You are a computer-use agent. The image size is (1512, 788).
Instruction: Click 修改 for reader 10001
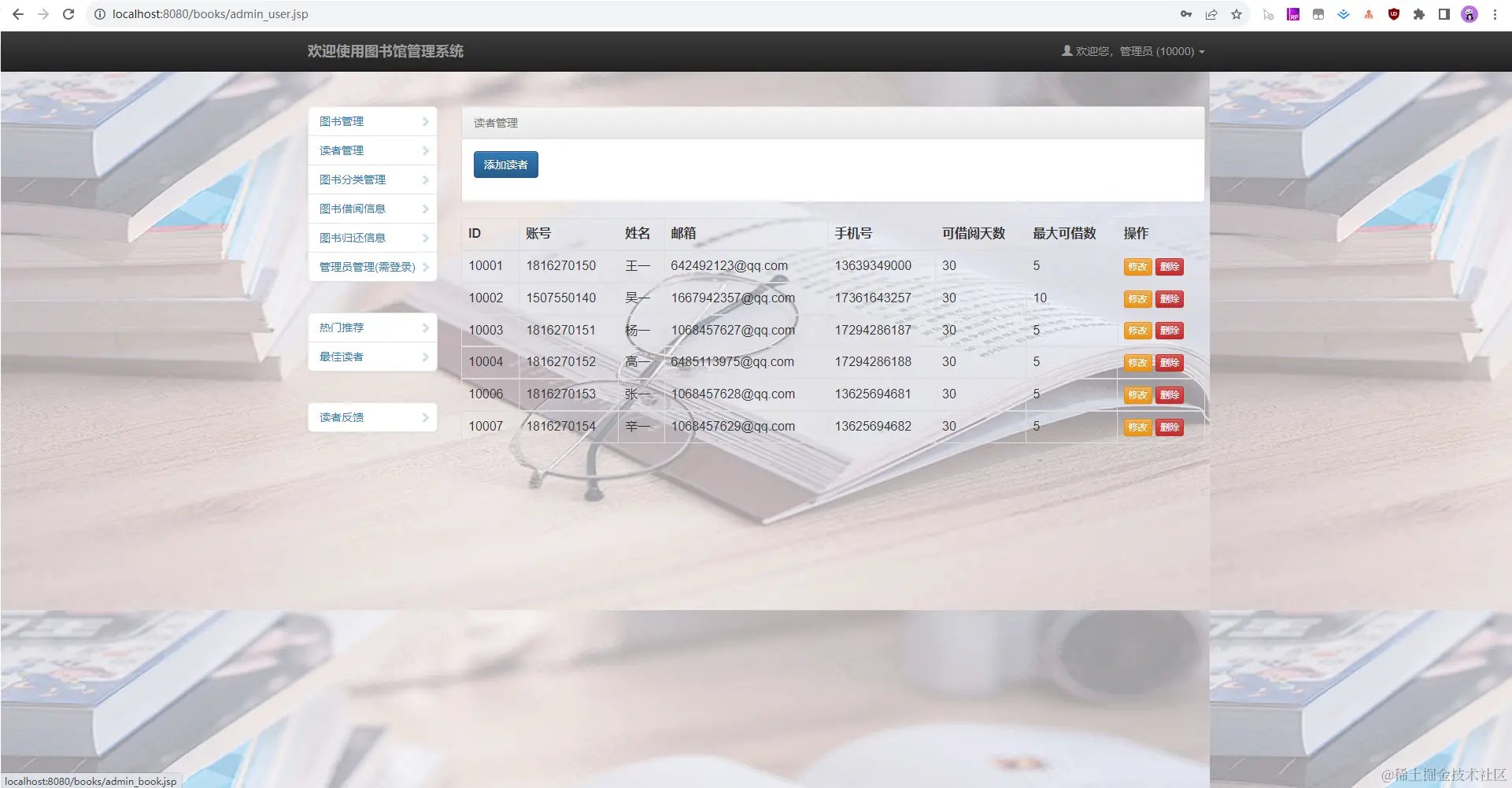(x=1137, y=267)
